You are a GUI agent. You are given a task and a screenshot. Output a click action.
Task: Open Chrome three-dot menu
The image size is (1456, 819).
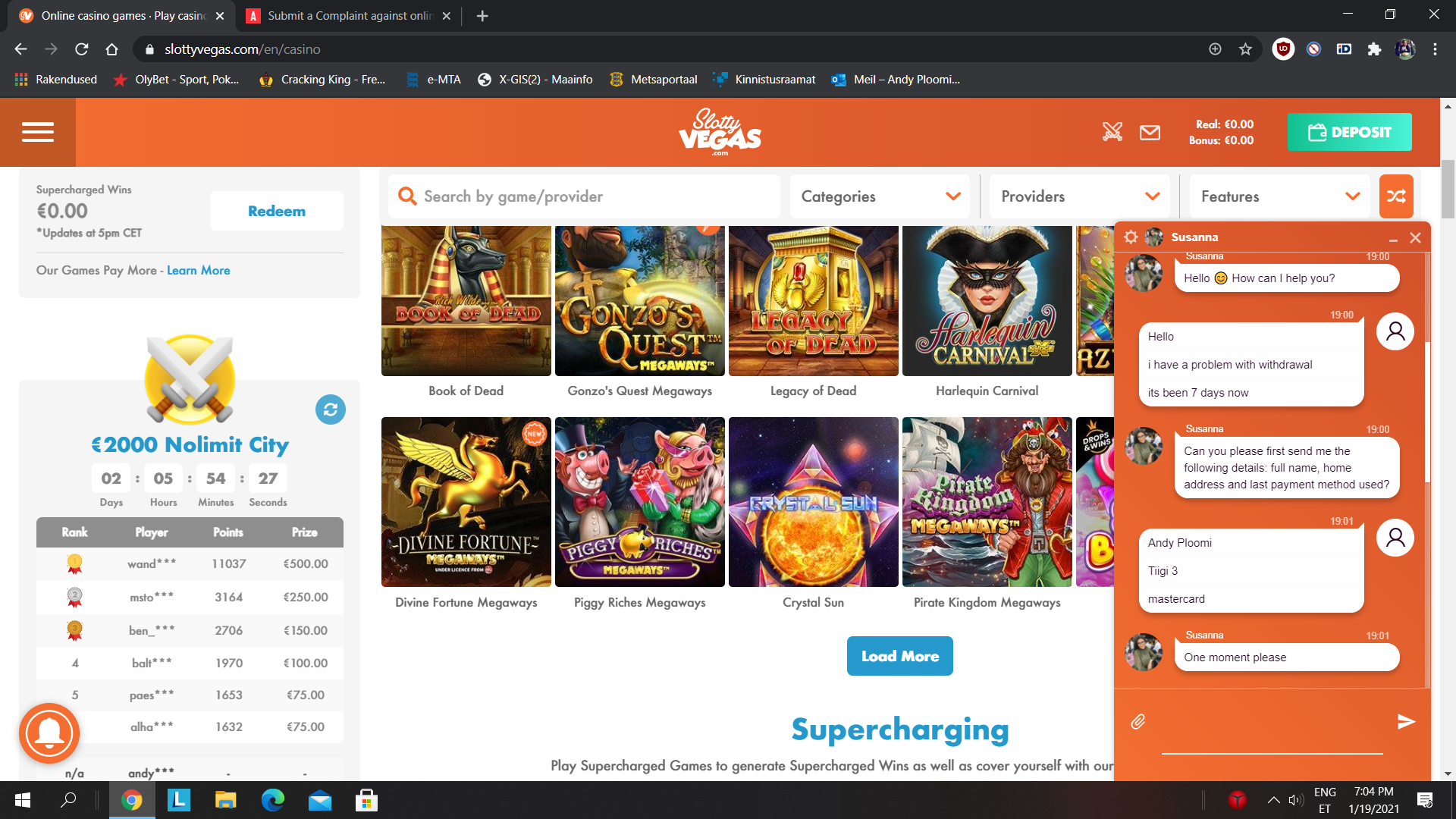pos(1435,49)
